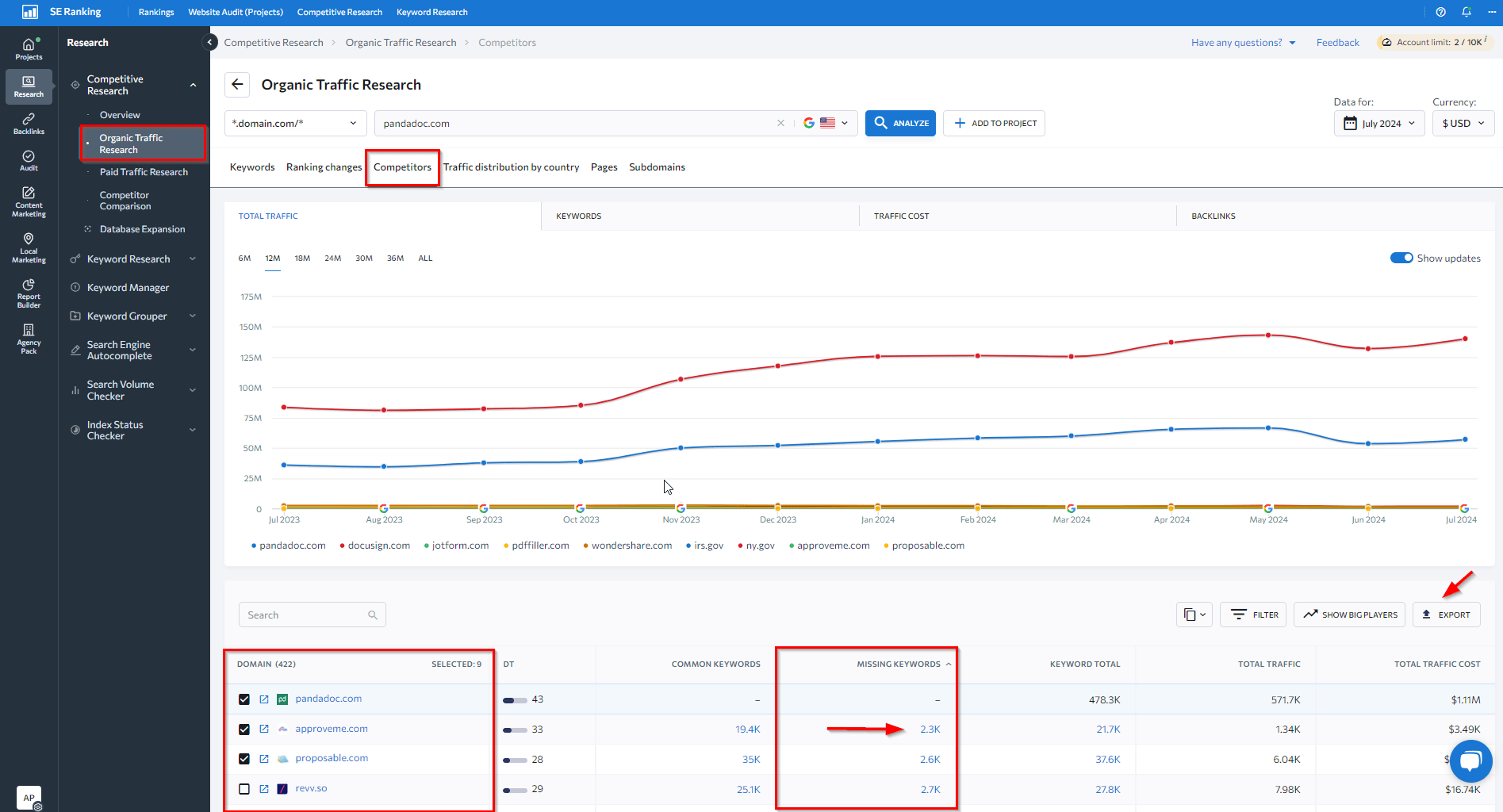
Task: Click the search magnifier in table search
Action: tap(373, 615)
